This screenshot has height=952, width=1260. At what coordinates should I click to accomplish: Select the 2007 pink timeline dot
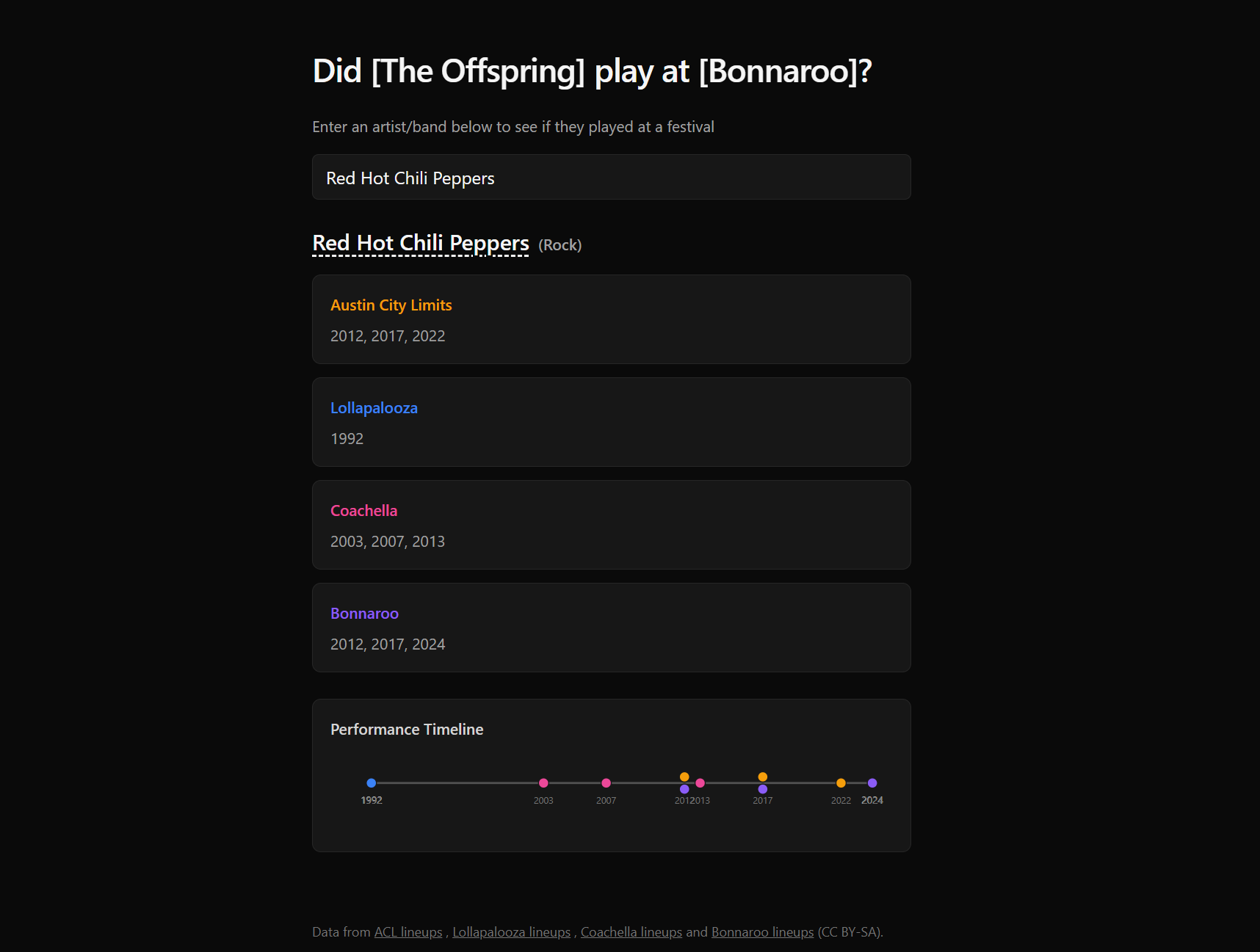coord(606,782)
